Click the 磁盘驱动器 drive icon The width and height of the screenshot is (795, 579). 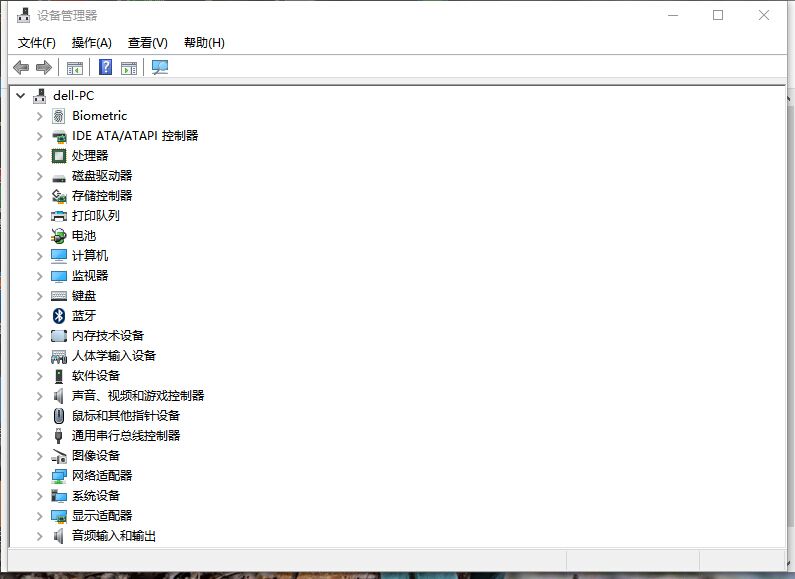pos(59,177)
